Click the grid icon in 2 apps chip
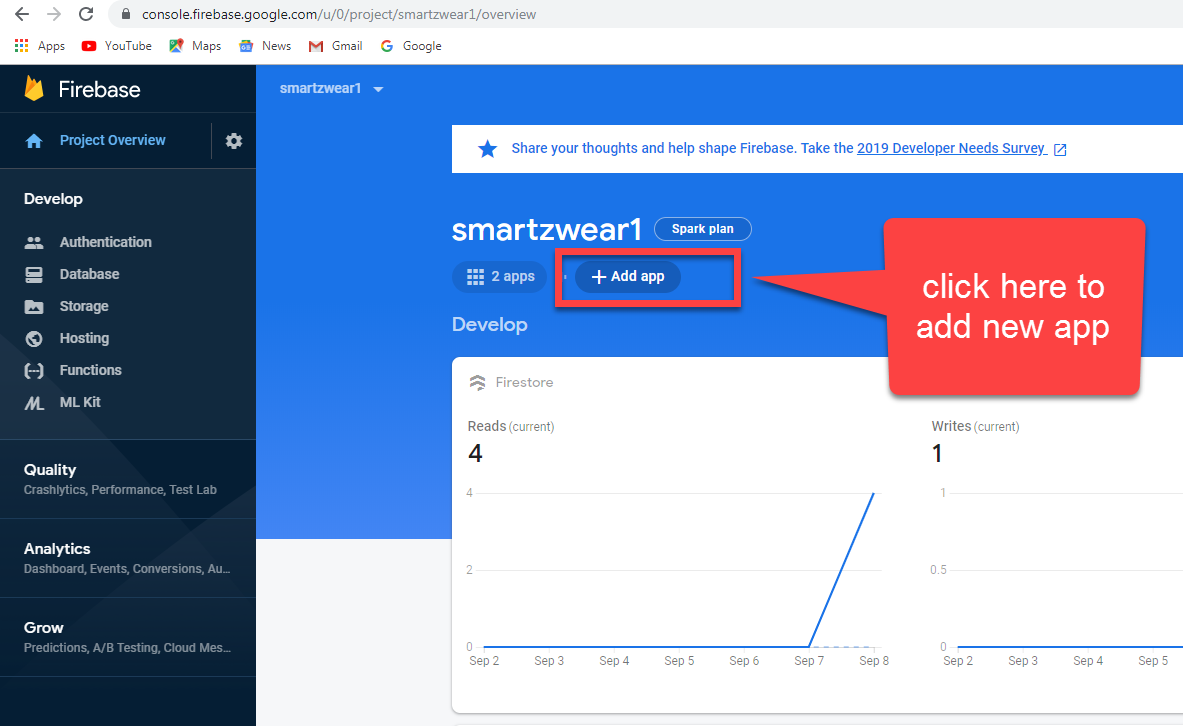The height and width of the screenshot is (726, 1183). [475, 277]
